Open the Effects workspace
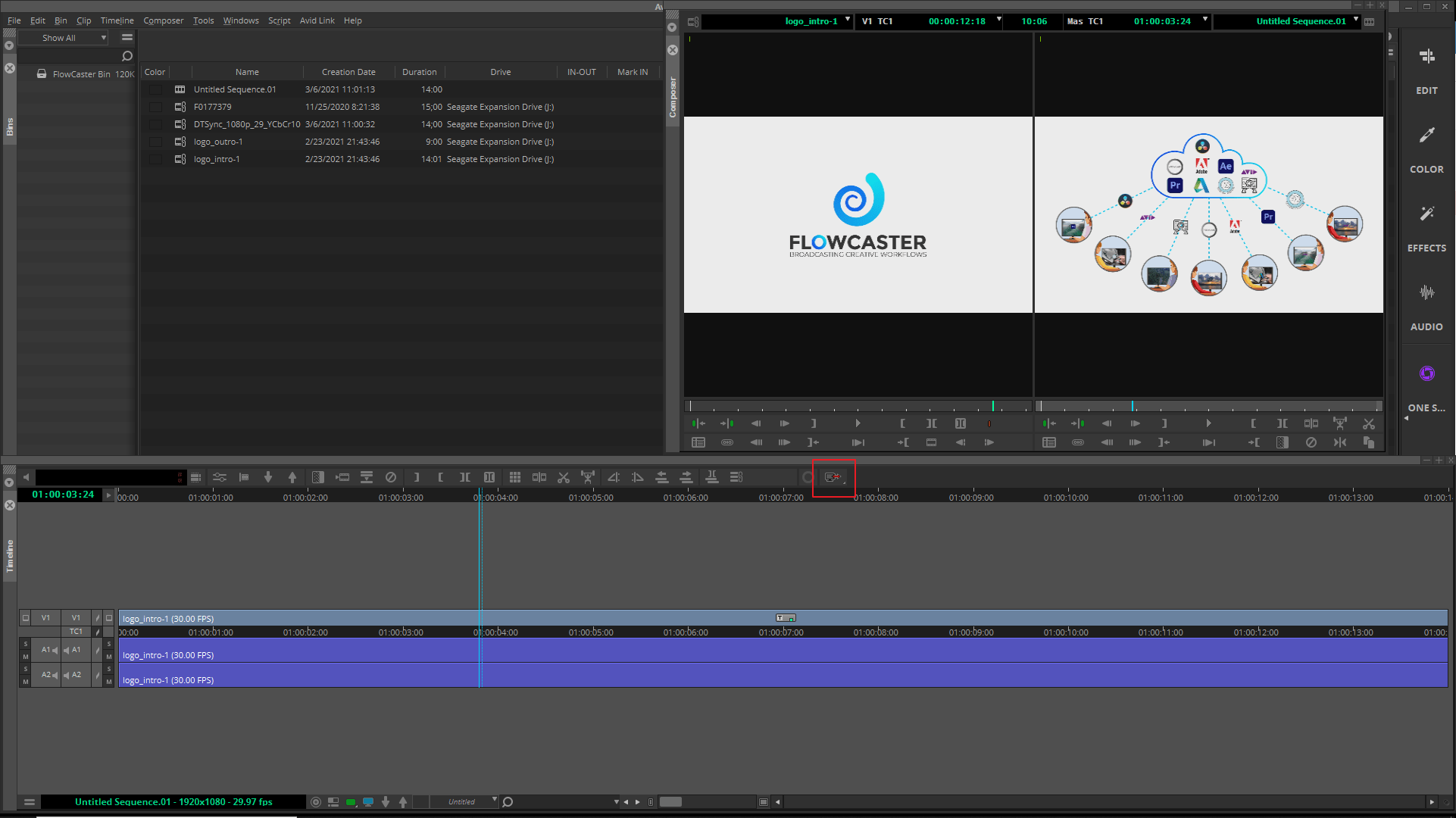The image size is (1456, 818). 1426,229
